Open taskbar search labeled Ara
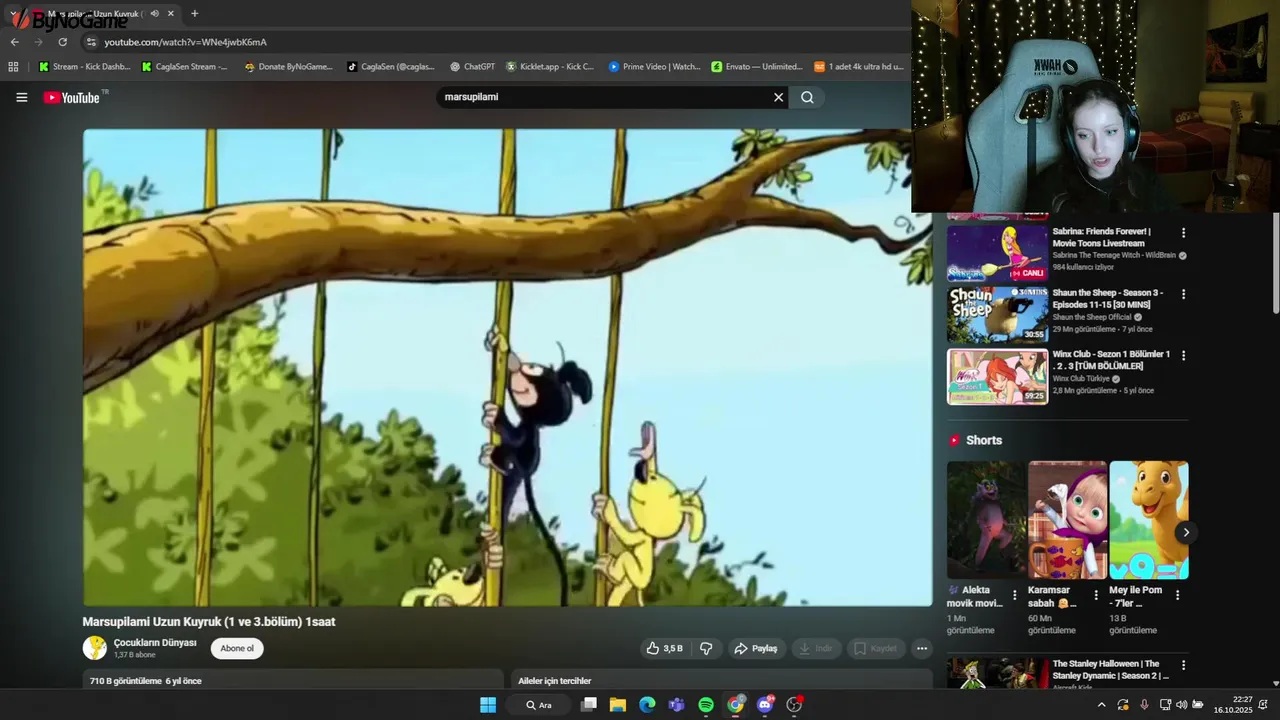This screenshot has width=1280, height=720. coord(540,705)
